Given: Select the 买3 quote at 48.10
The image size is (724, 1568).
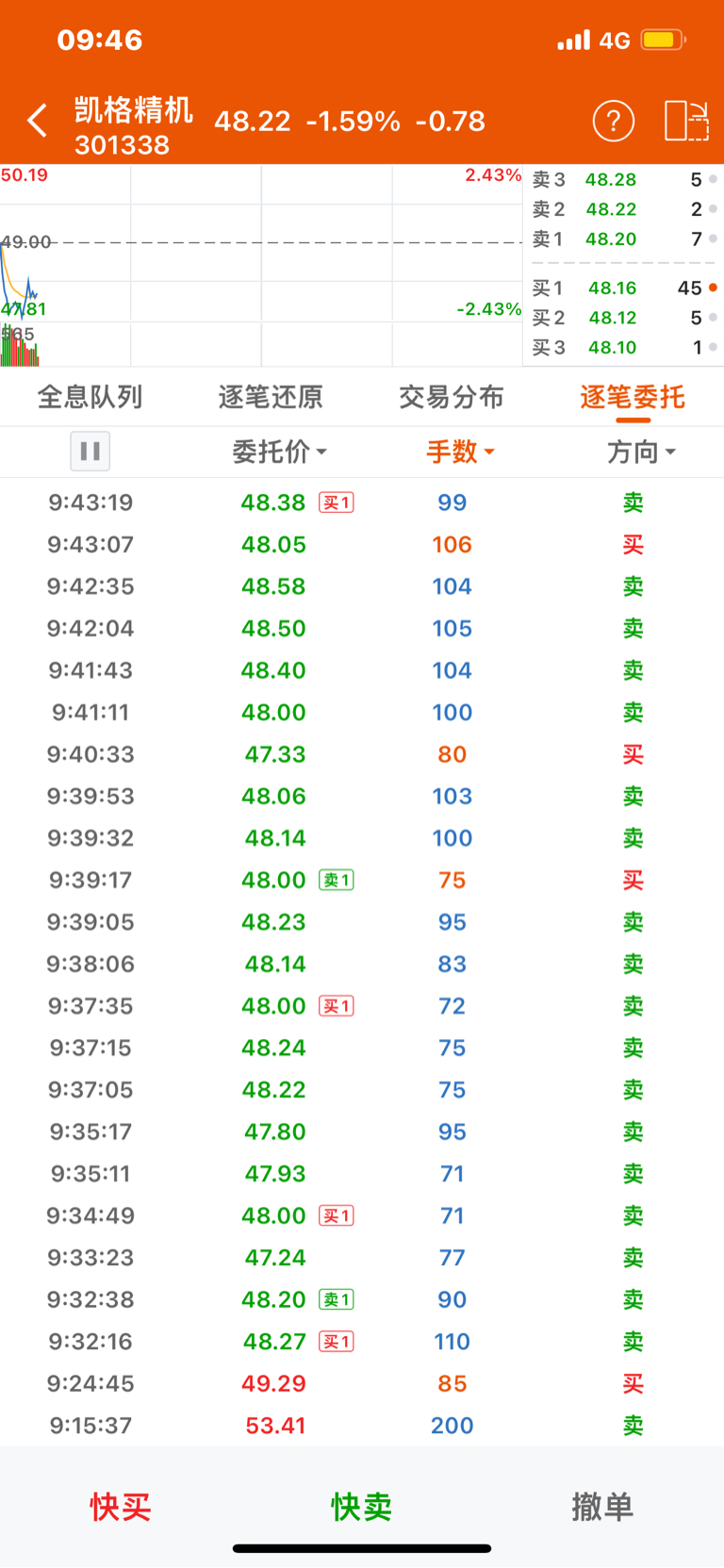Looking at the screenshot, I should coord(622,348).
